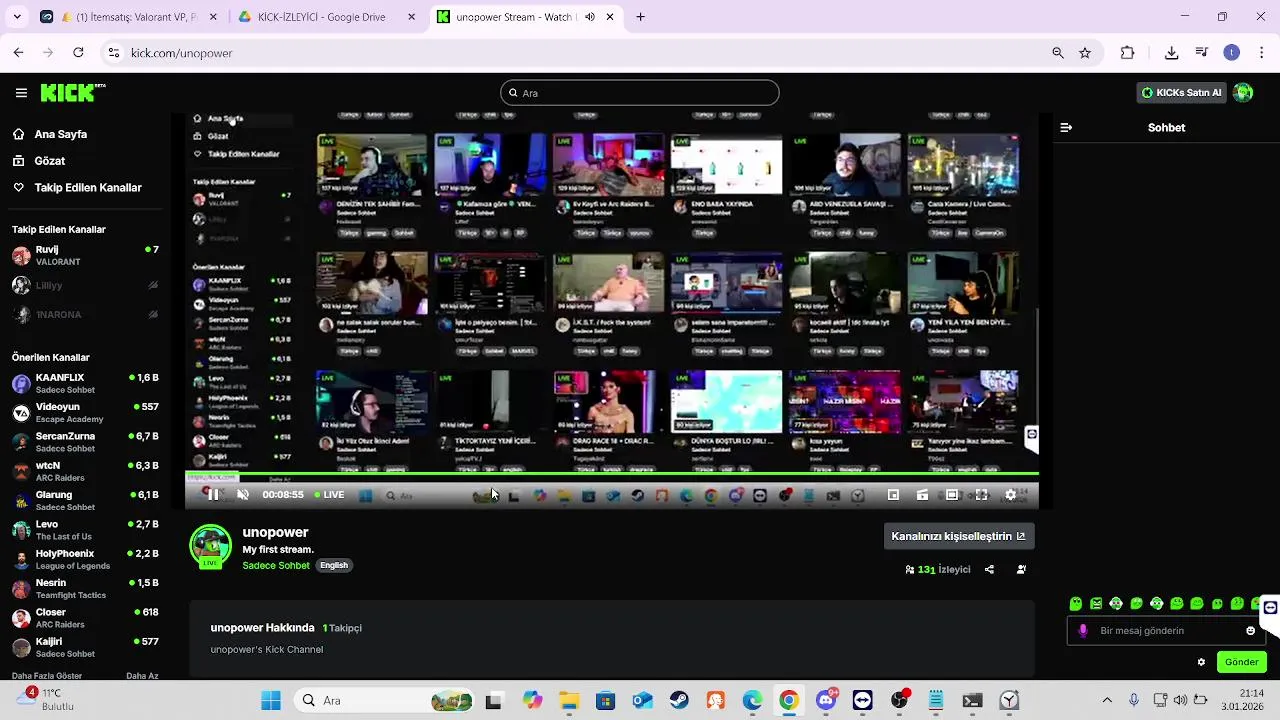1280x720 pixels.
Task: Collapse the Sohbet chat panel icon
Action: (x=1066, y=127)
